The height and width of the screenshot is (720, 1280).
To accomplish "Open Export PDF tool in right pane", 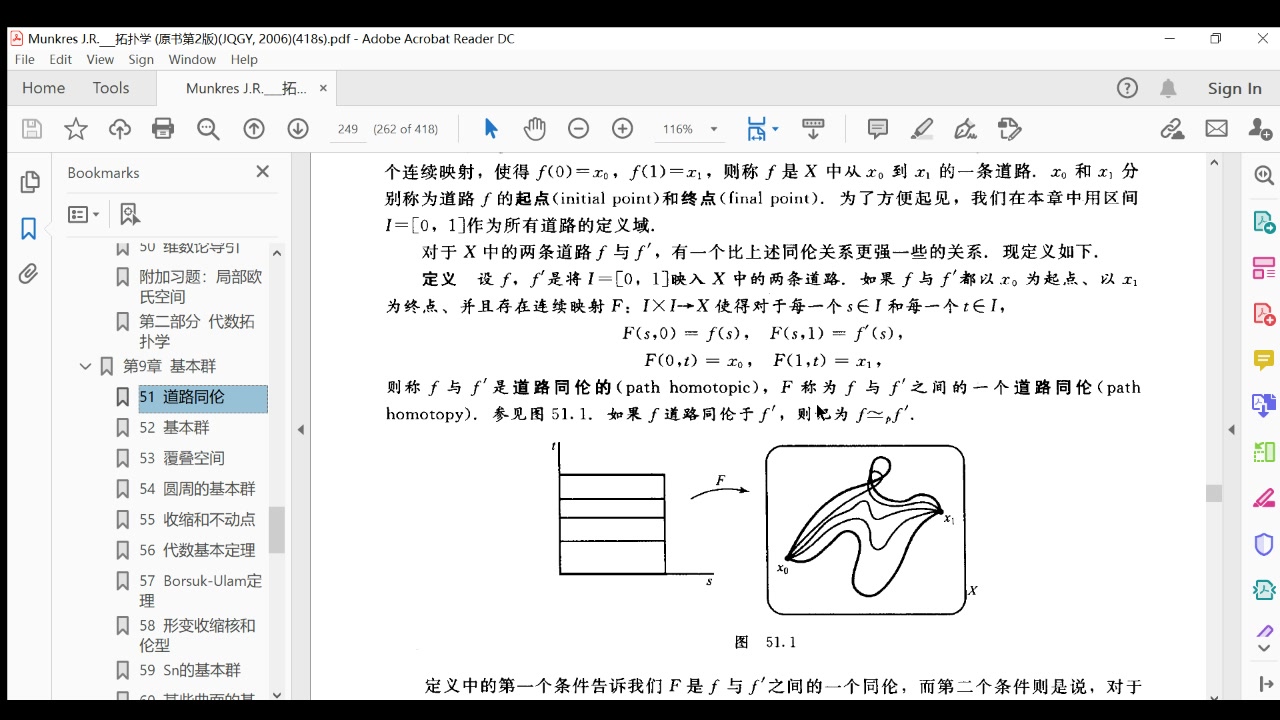I will (1263, 221).
